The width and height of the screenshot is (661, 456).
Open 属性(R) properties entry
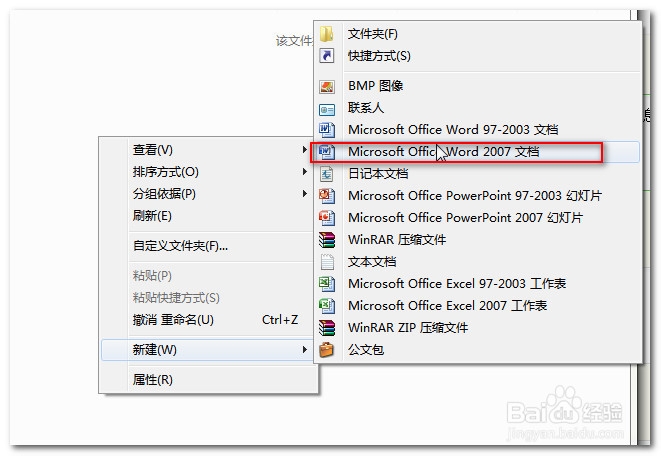(208, 379)
